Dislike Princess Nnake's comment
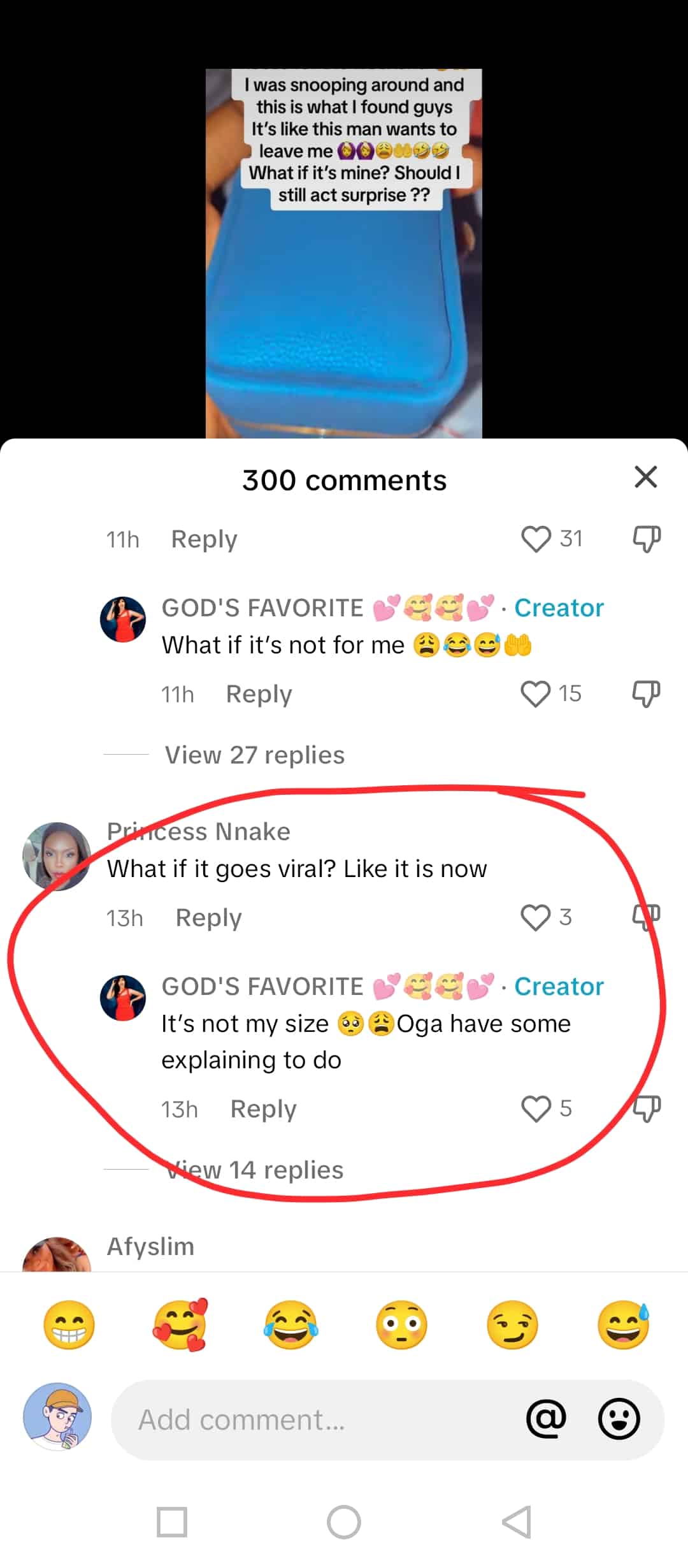 pos(646,917)
